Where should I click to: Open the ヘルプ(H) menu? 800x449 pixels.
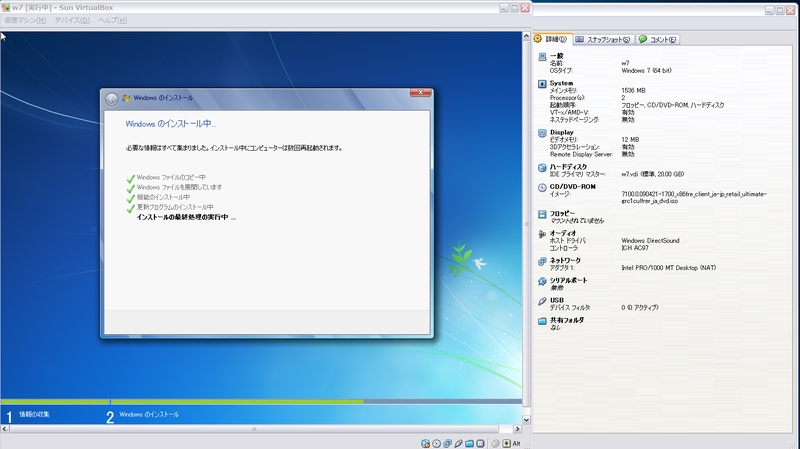point(112,20)
